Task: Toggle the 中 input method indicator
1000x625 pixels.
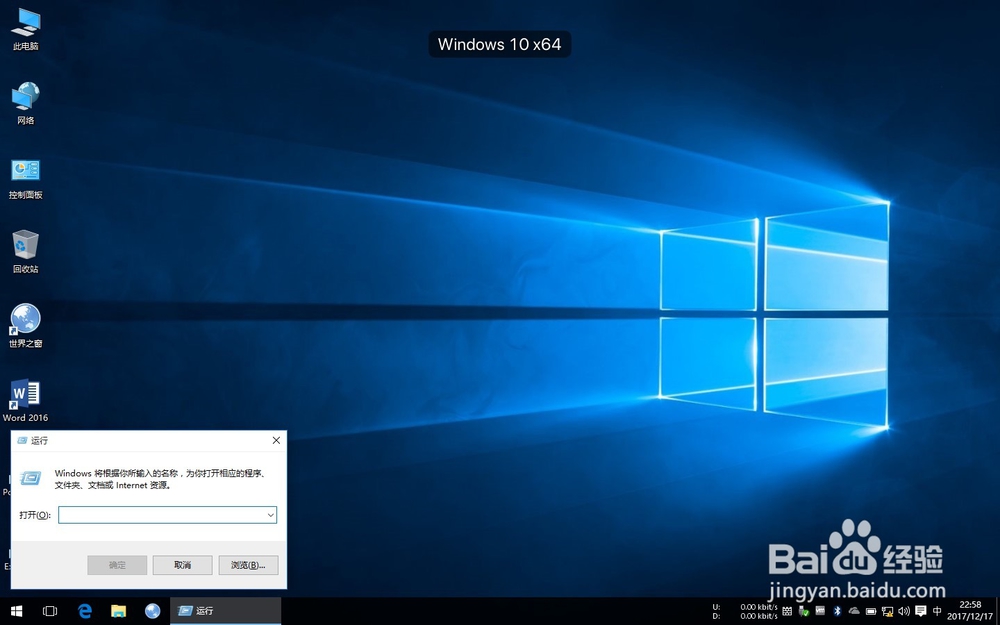Action: point(937,611)
